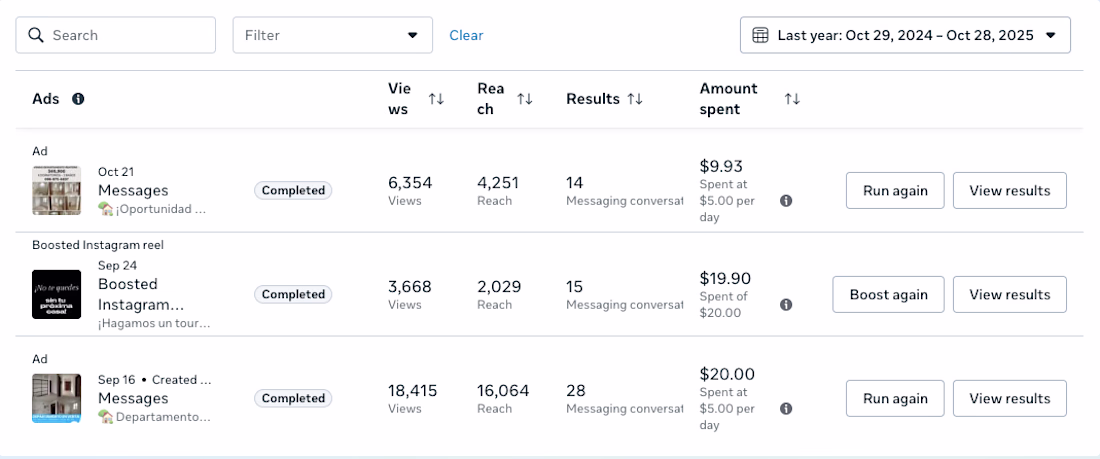Run again the Sep 16 Messages ad
The width and height of the screenshot is (1100, 459).
895,398
